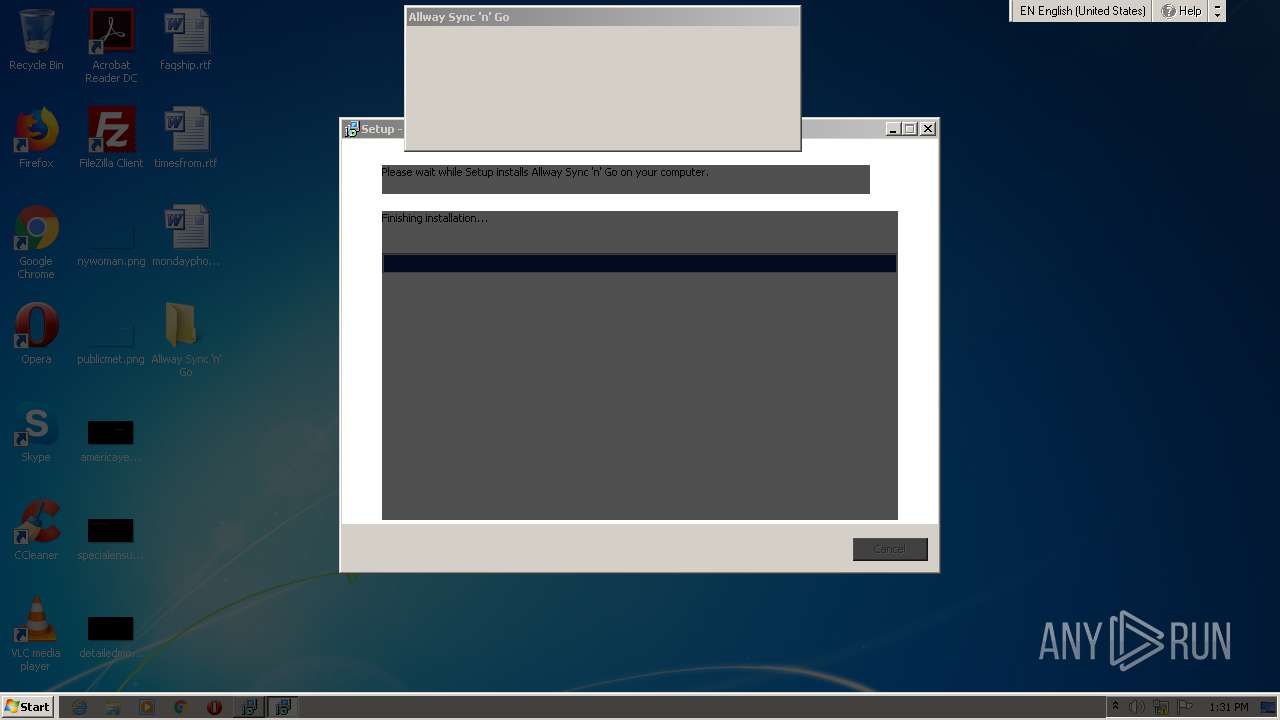Viewport: 1280px width, 720px height.
Task: Open the media player taskbar icon
Action: pos(147,707)
